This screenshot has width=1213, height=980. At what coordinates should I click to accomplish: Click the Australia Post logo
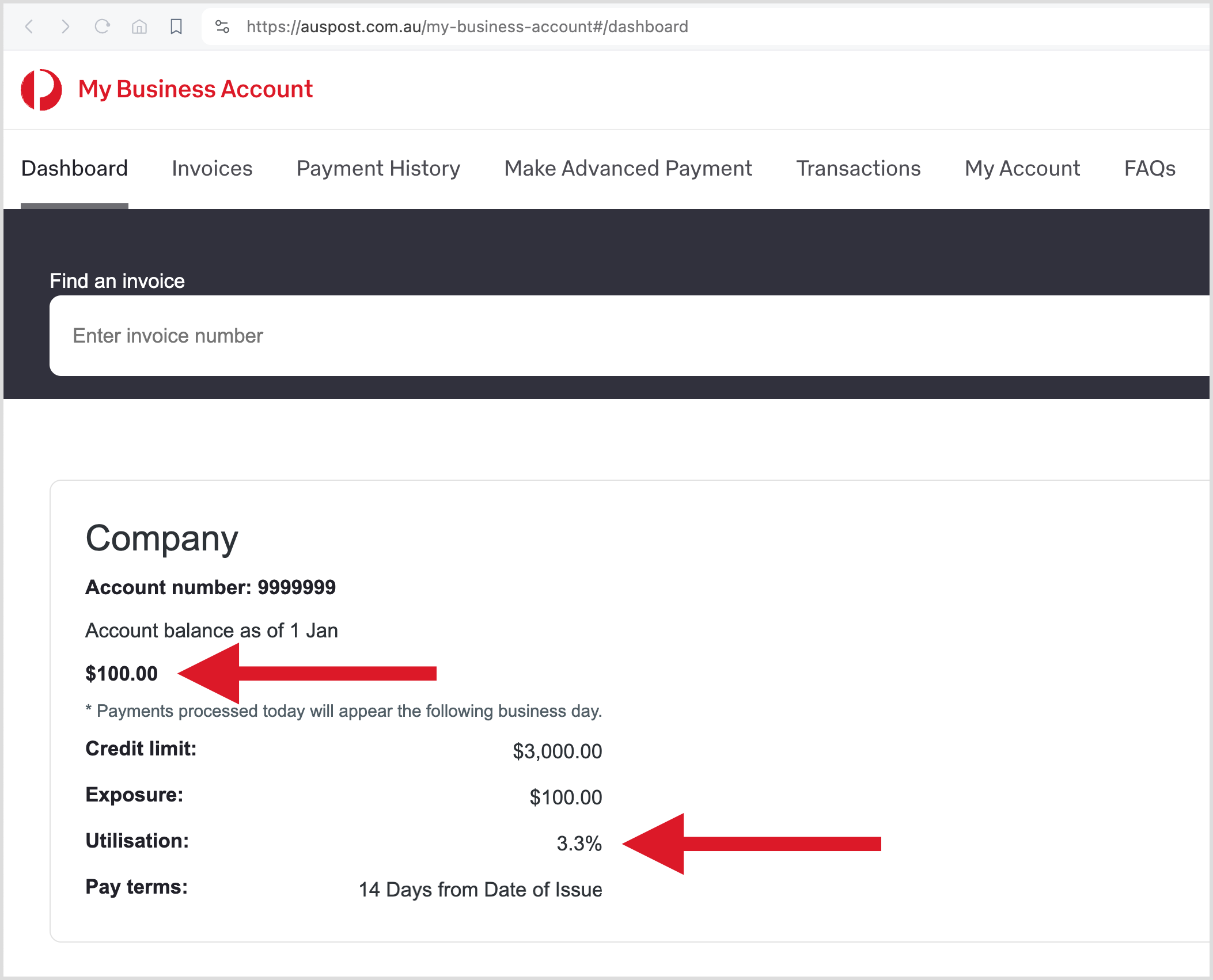click(x=41, y=89)
